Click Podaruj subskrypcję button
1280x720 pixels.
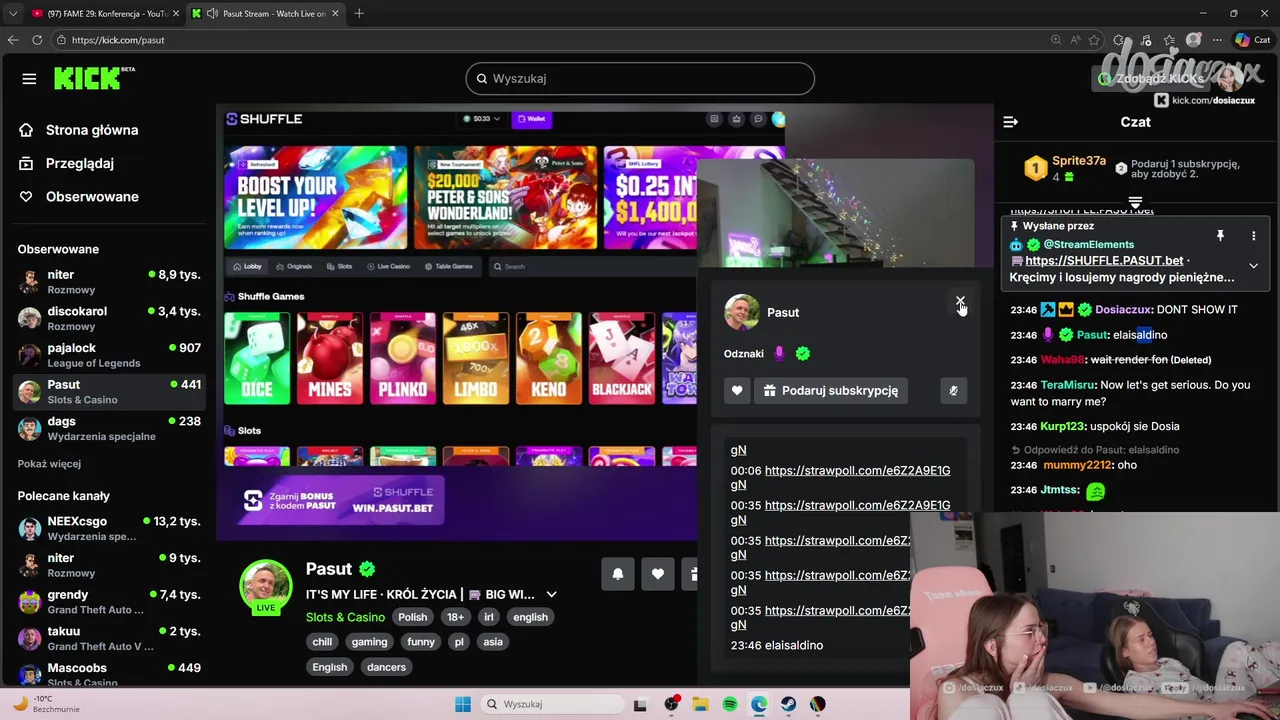pos(831,391)
